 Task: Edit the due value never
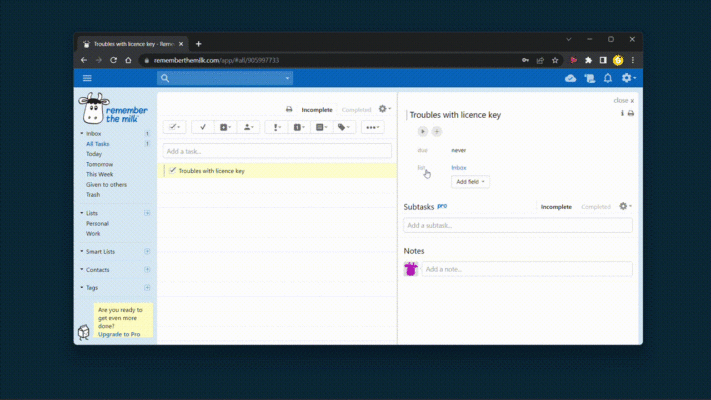(x=458, y=150)
